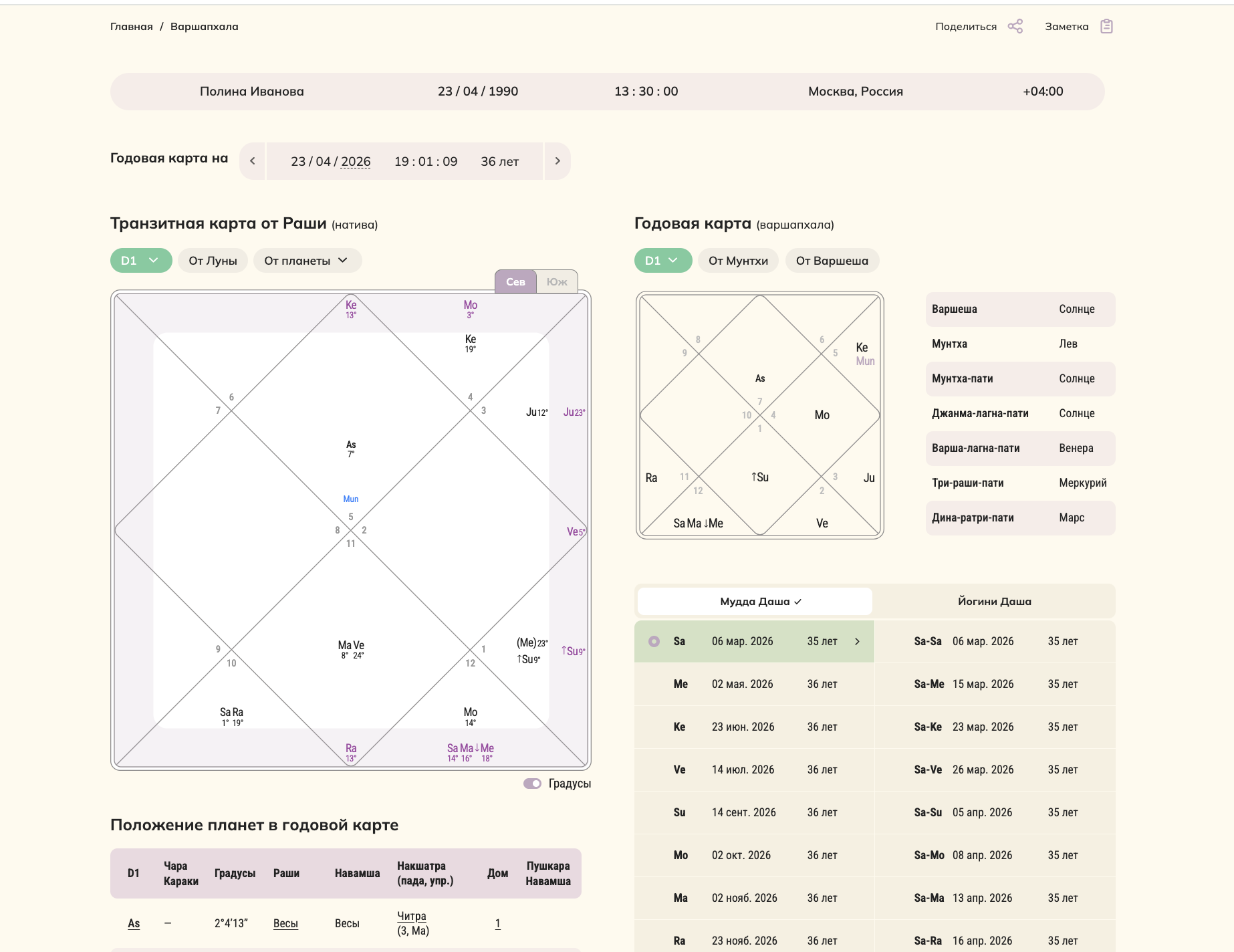Image resolution: width=1234 pixels, height=952 pixels.
Task: Switch to Йогини Даша tab
Action: click(994, 602)
